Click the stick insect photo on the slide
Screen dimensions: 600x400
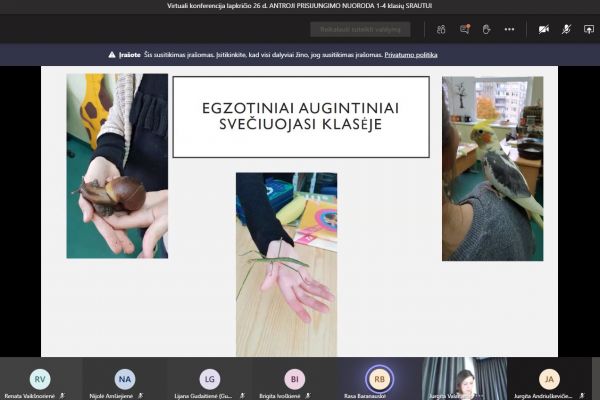(x=286, y=264)
